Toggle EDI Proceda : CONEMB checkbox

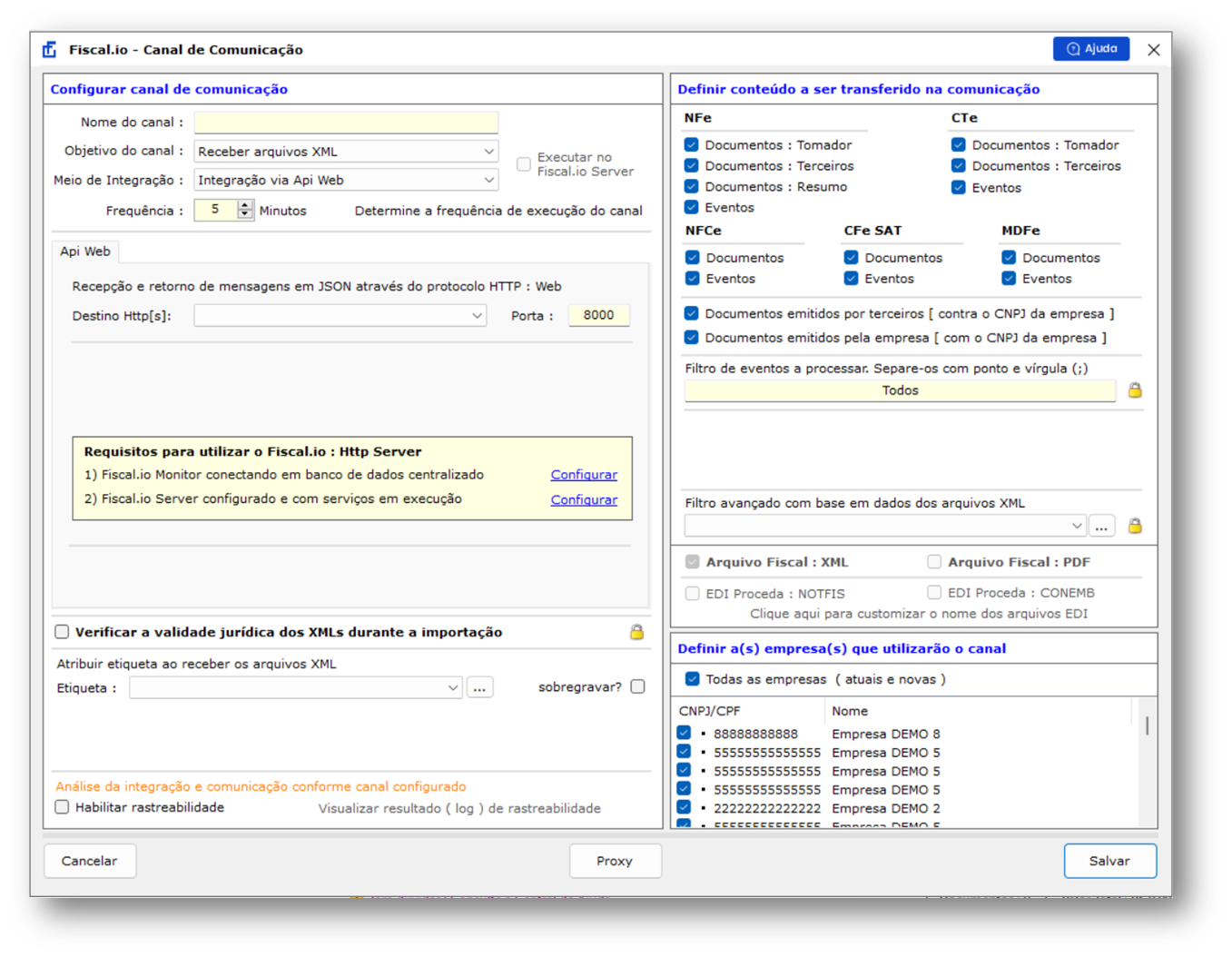pyautogui.click(x=934, y=592)
